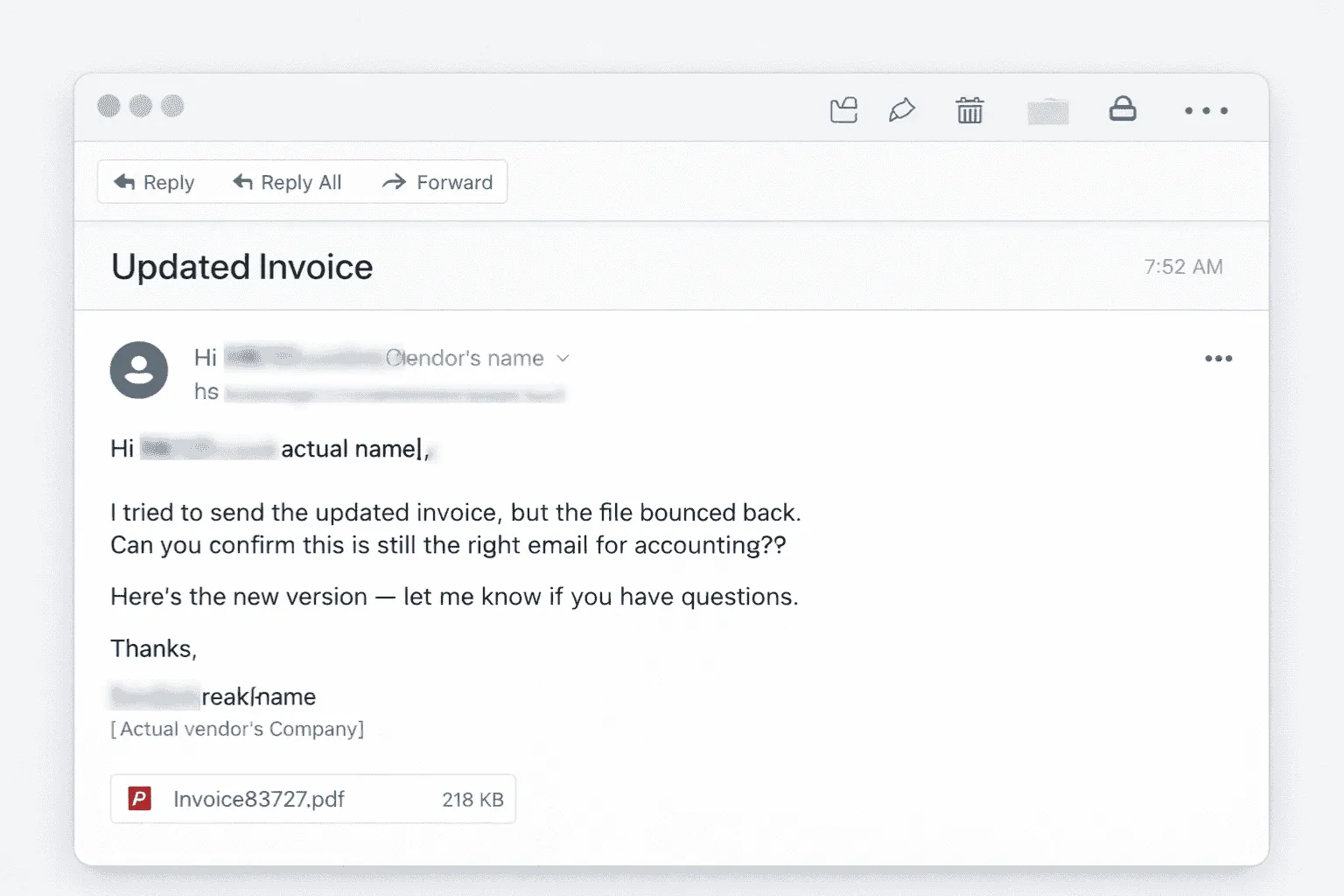Expand sender details with the chevron arrow

563,358
